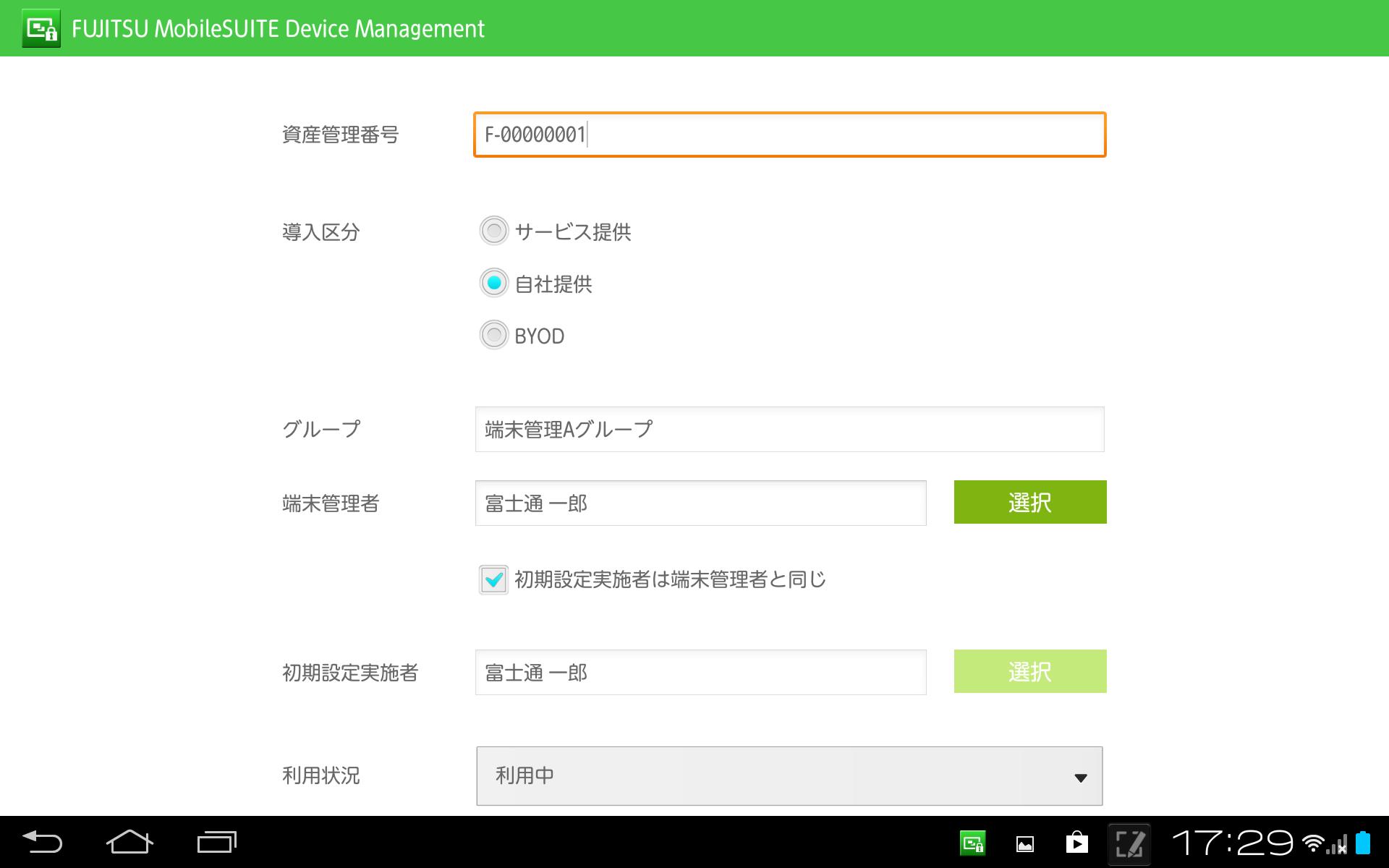Open the Play Store icon in the status bar
This screenshot has height=868, width=1389.
[x=1077, y=841]
